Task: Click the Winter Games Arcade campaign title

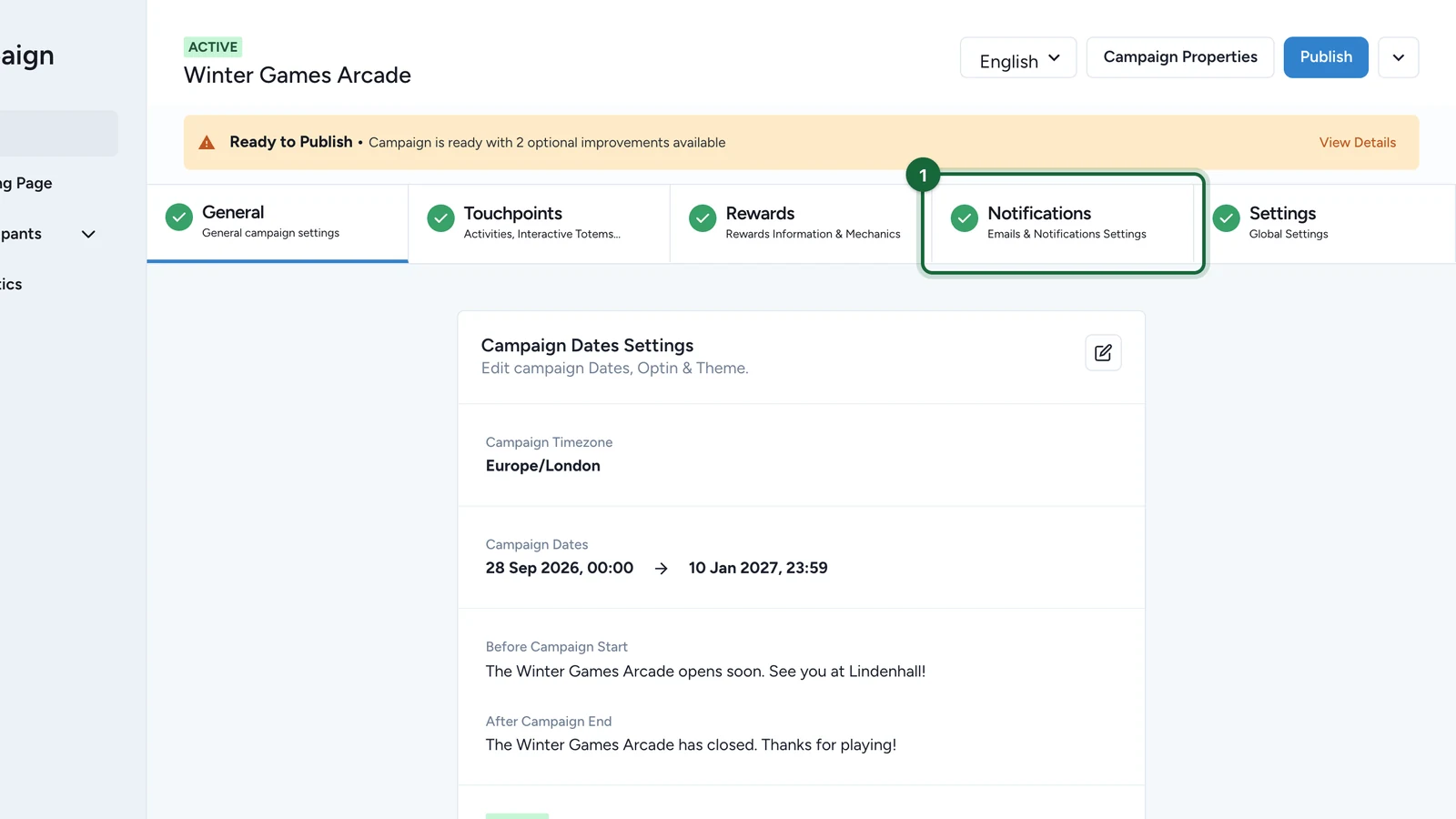Action: pos(298,76)
